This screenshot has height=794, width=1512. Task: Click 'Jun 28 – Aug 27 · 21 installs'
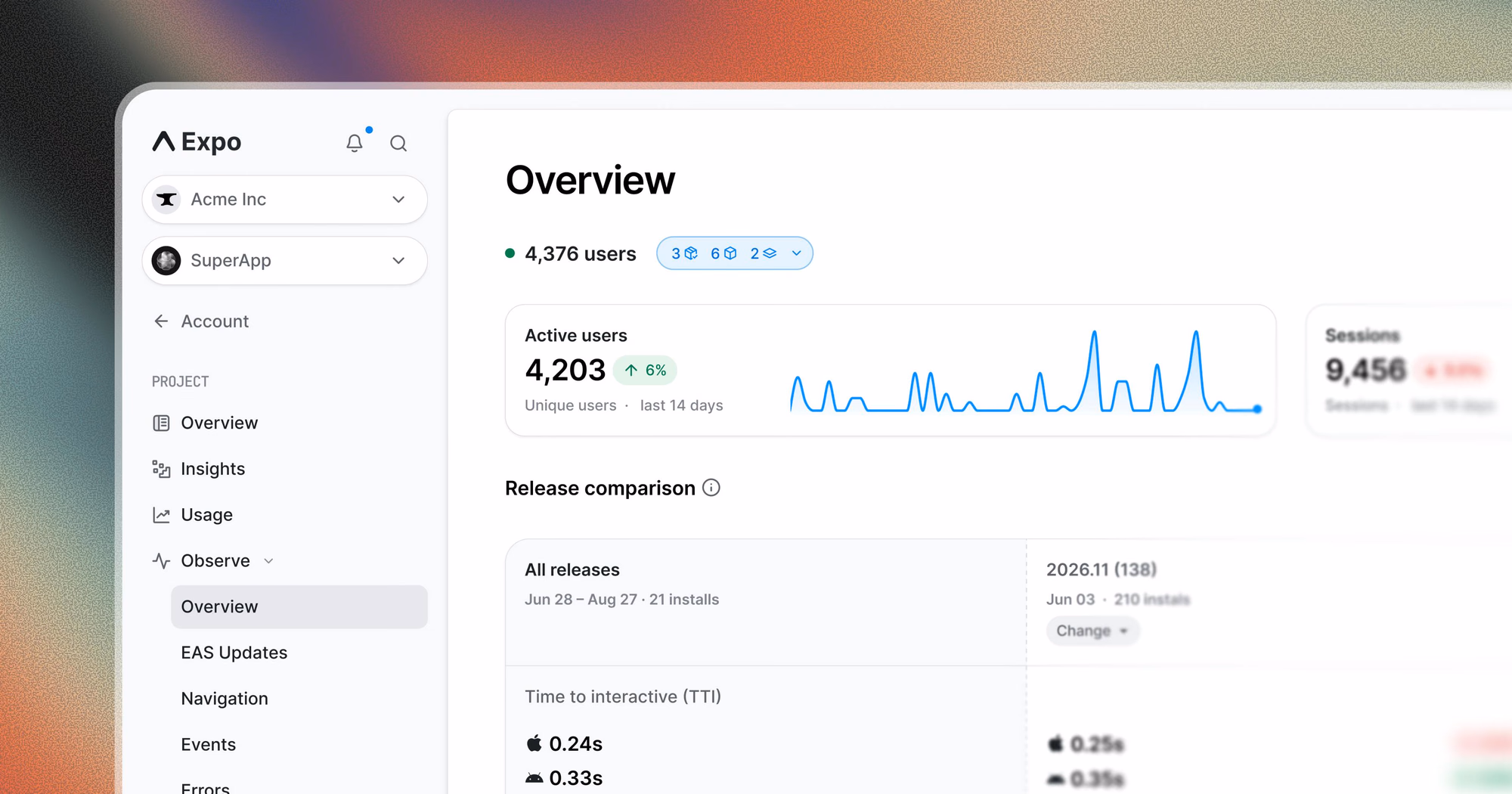pos(622,600)
